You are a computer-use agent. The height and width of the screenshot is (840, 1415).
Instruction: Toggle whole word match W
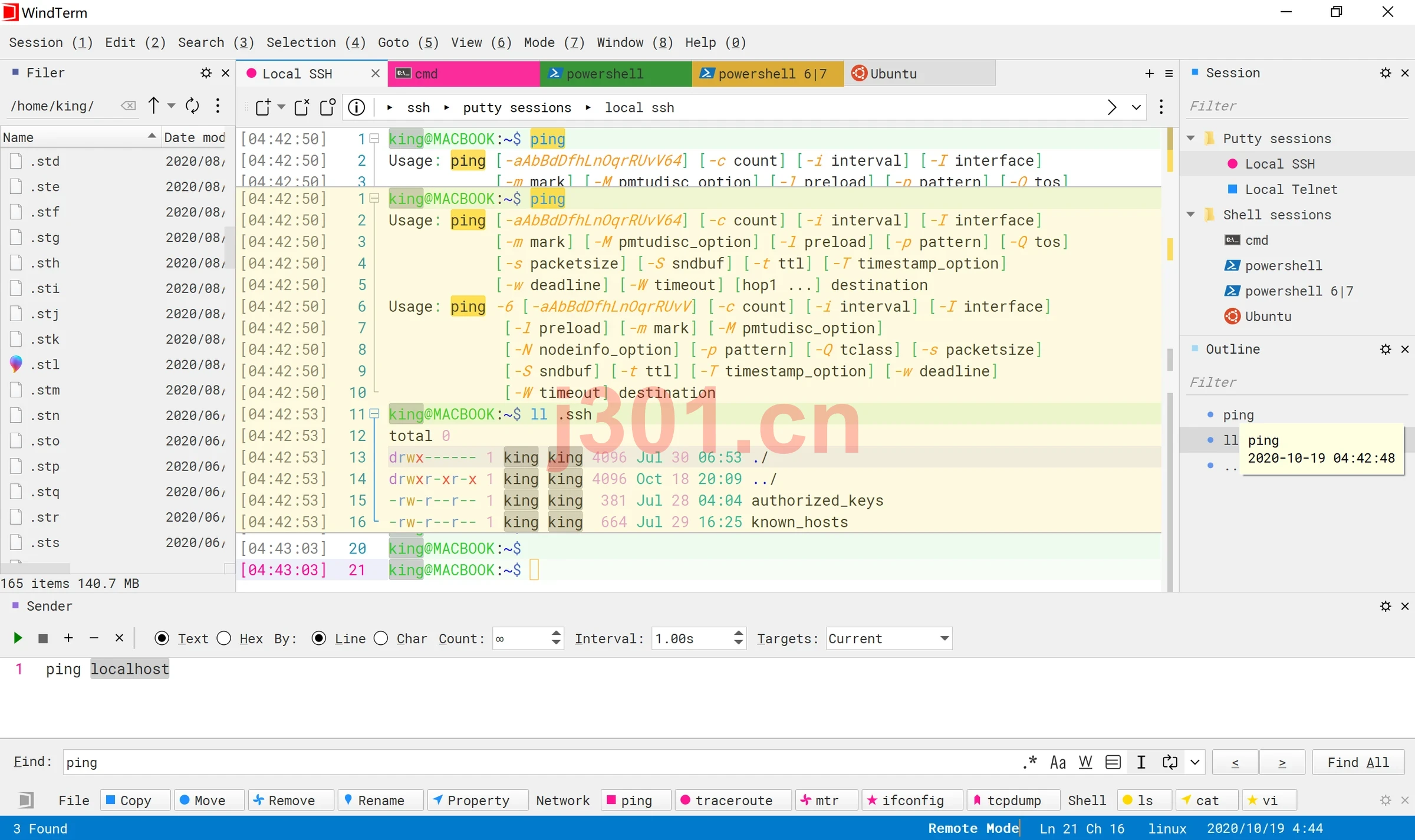coord(1085,762)
